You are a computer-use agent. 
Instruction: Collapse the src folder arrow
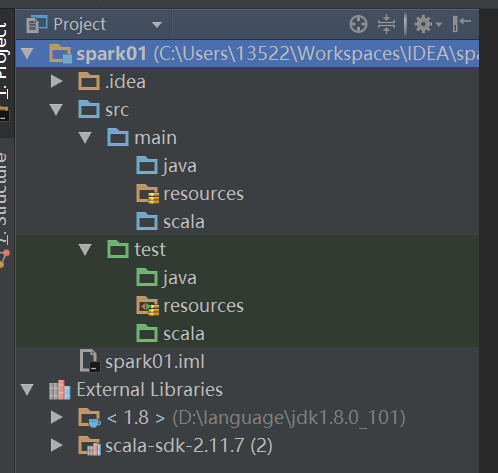coord(56,110)
